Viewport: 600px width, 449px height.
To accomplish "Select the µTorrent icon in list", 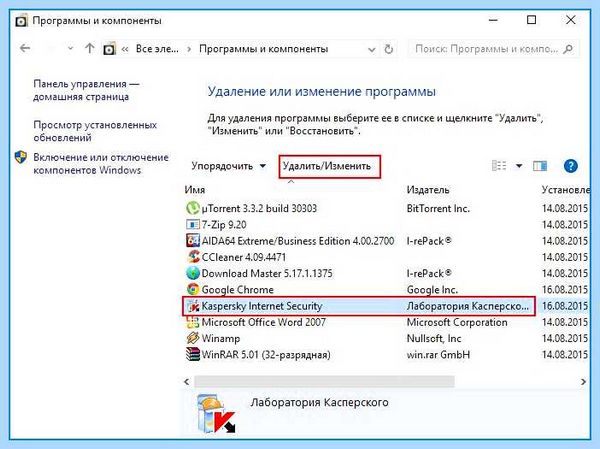I will [x=192, y=208].
